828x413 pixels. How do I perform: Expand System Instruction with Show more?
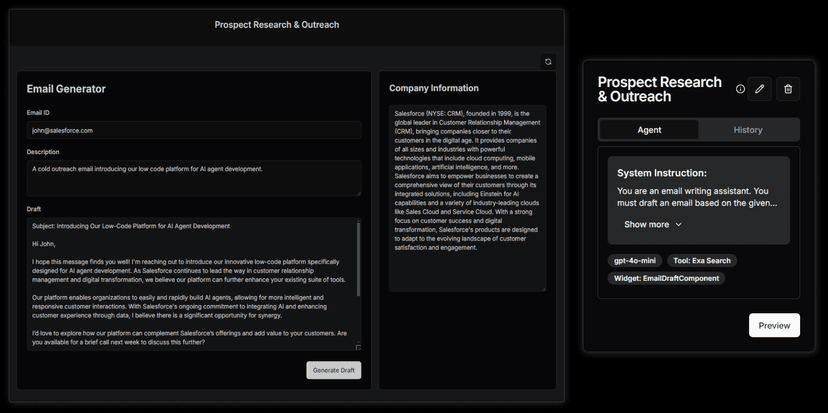[x=647, y=225]
